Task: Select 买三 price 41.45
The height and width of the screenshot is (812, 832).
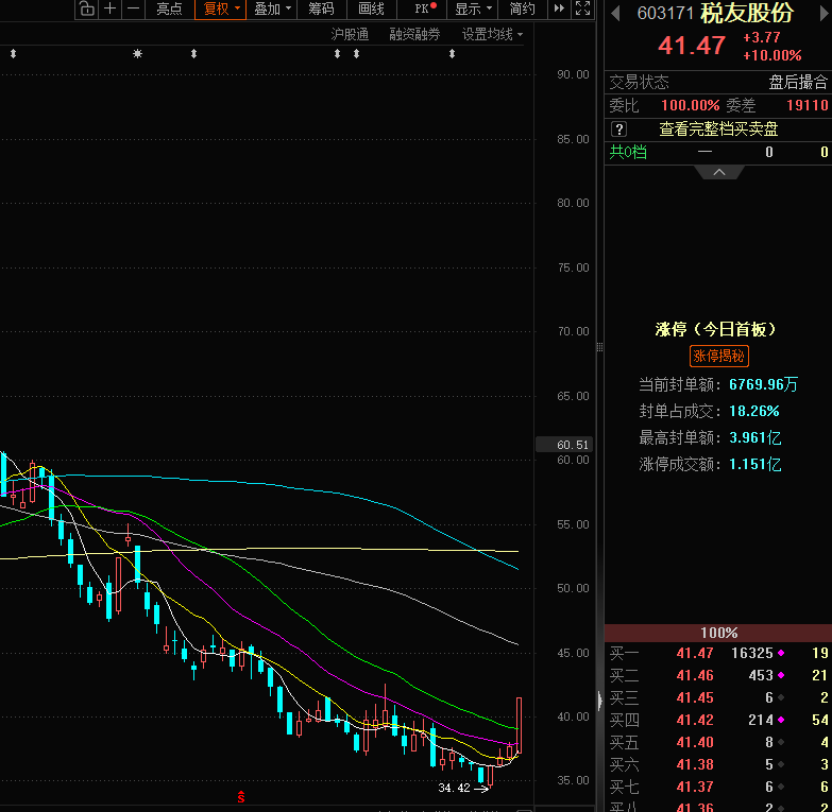Action: coord(695,697)
